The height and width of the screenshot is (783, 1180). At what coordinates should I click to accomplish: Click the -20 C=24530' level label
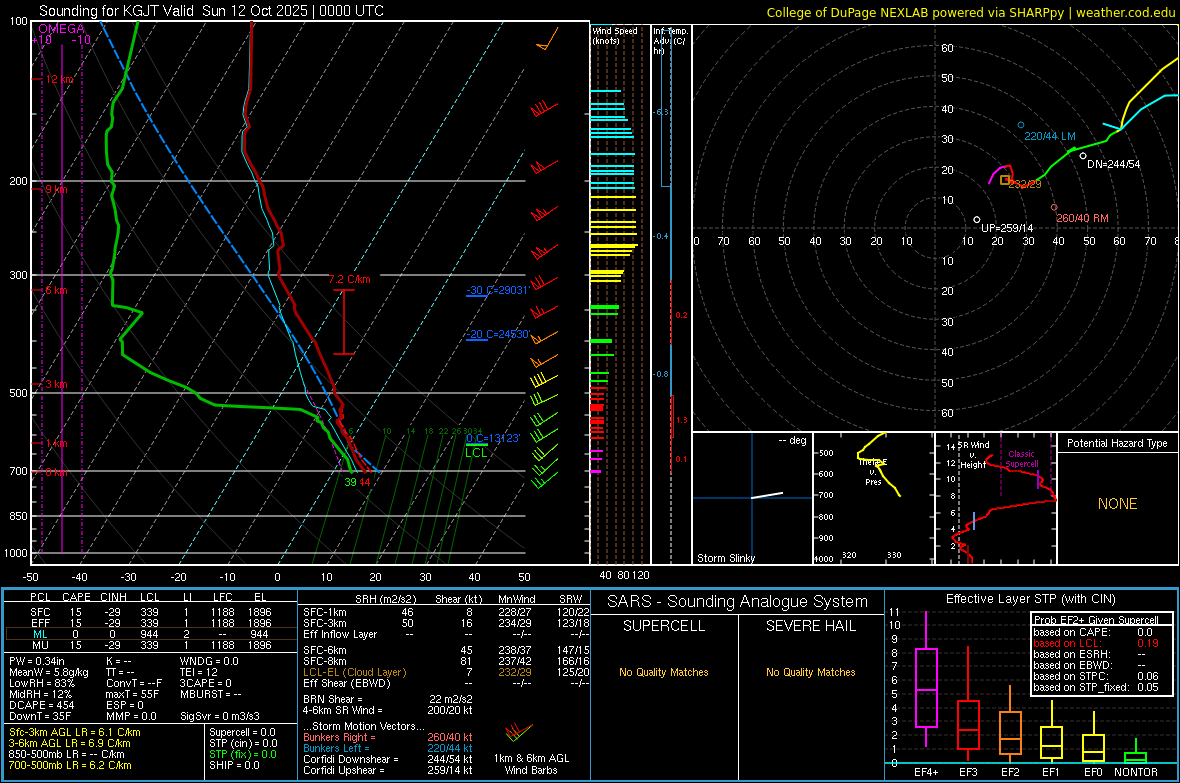click(x=497, y=334)
